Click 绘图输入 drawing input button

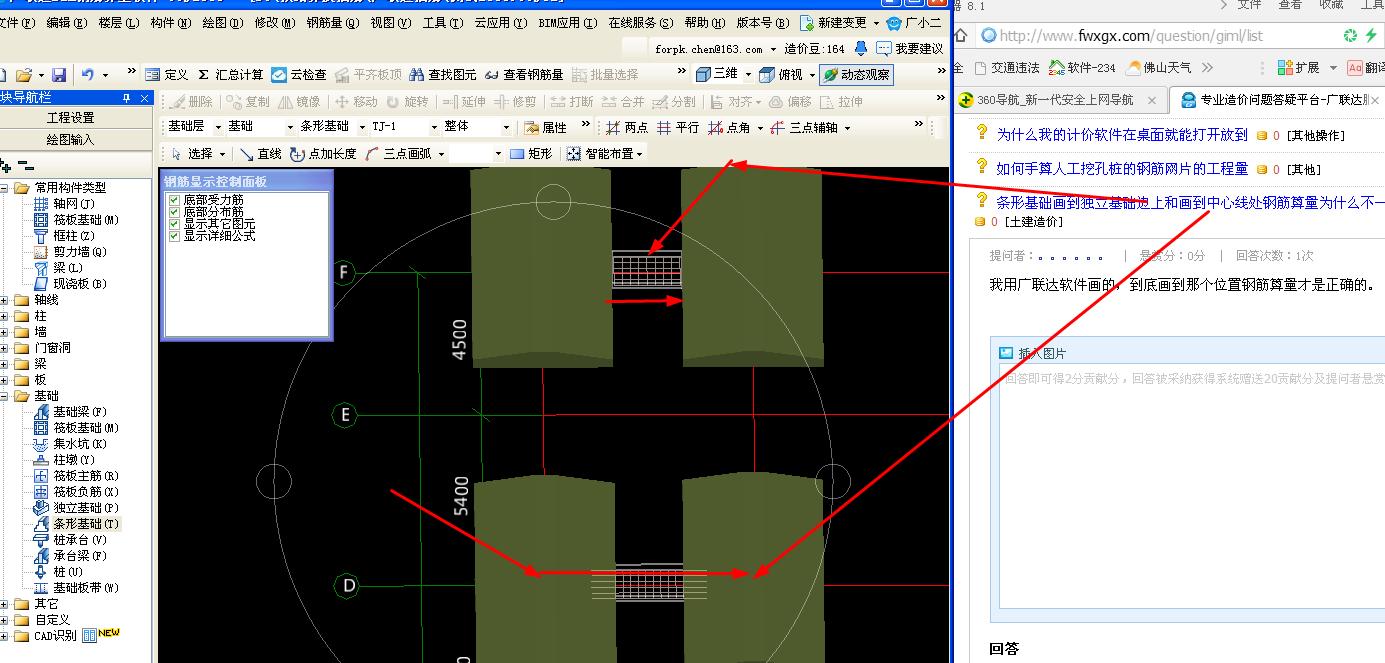click(70, 139)
